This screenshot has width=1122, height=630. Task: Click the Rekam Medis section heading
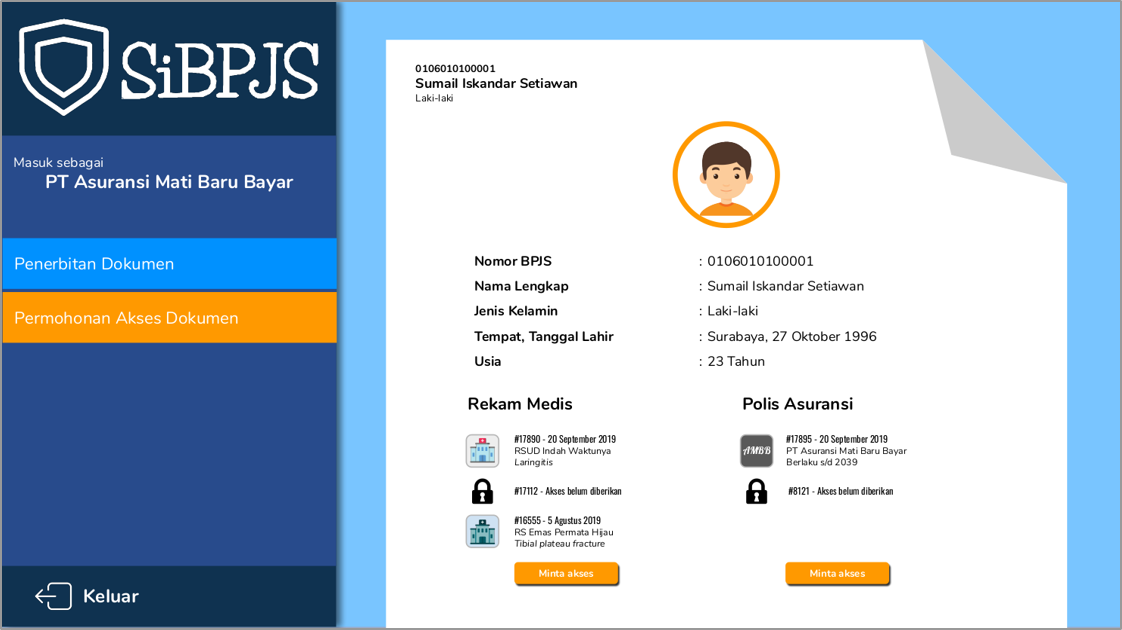(x=520, y=404)
